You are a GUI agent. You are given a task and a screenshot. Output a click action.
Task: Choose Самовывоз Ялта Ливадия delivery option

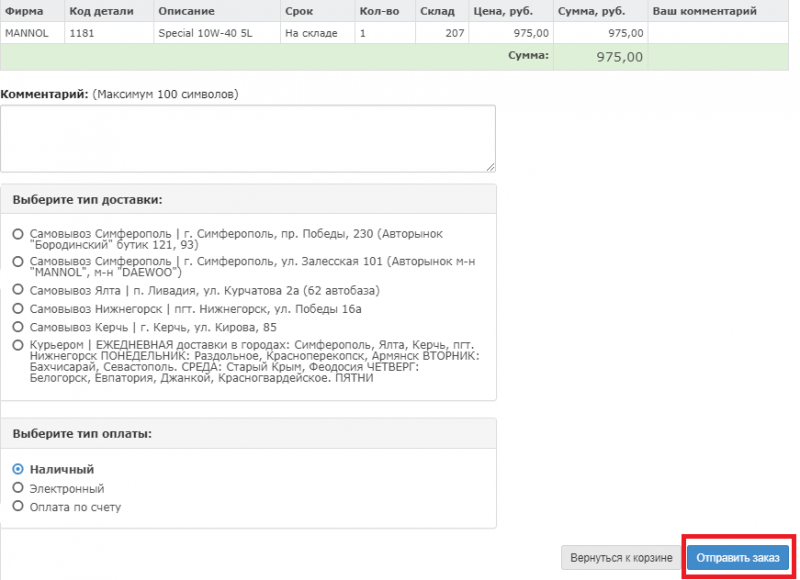(x=18, y=290)
